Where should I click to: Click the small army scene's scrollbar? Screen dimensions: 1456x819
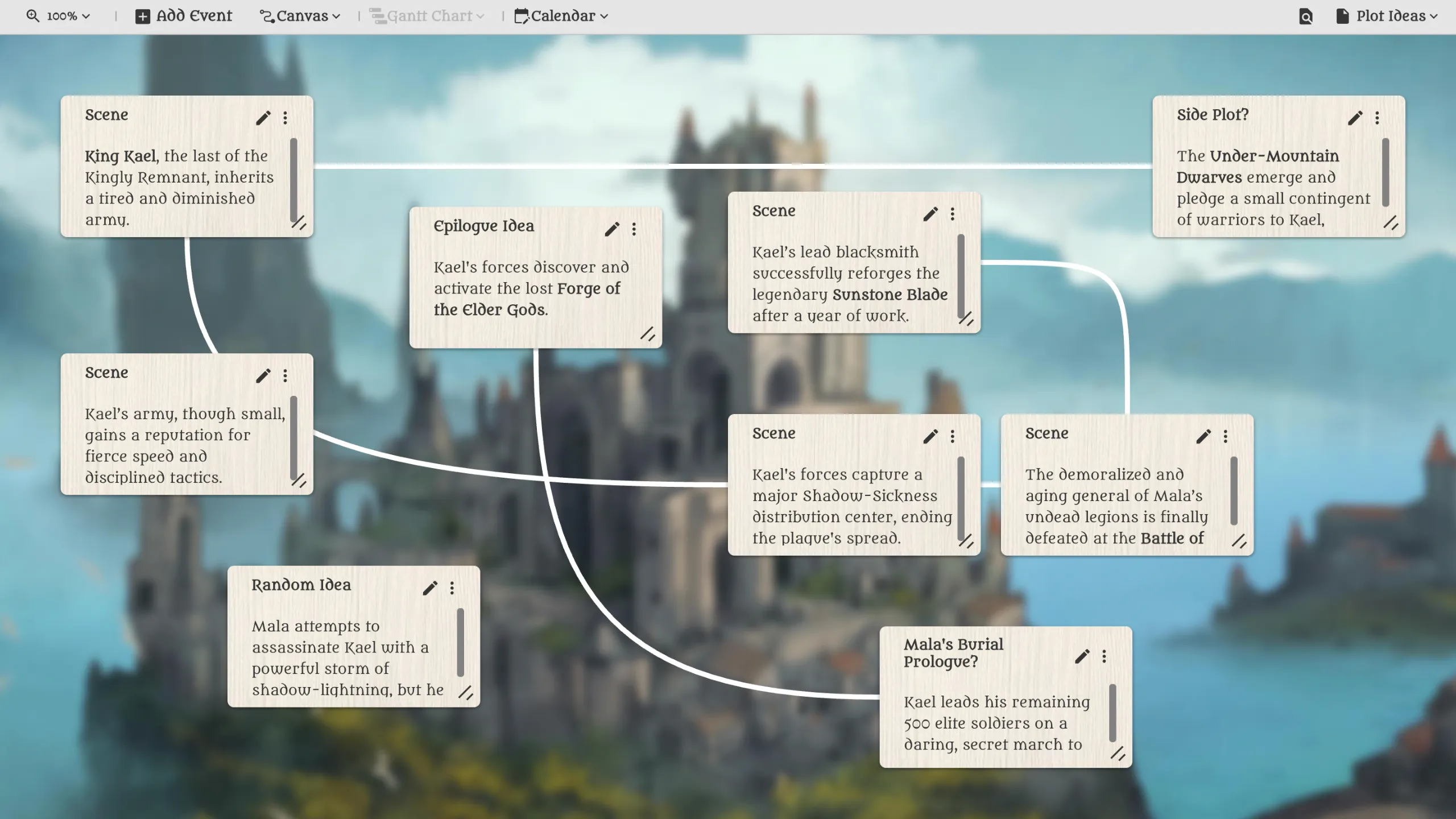(x=293, y=437)
